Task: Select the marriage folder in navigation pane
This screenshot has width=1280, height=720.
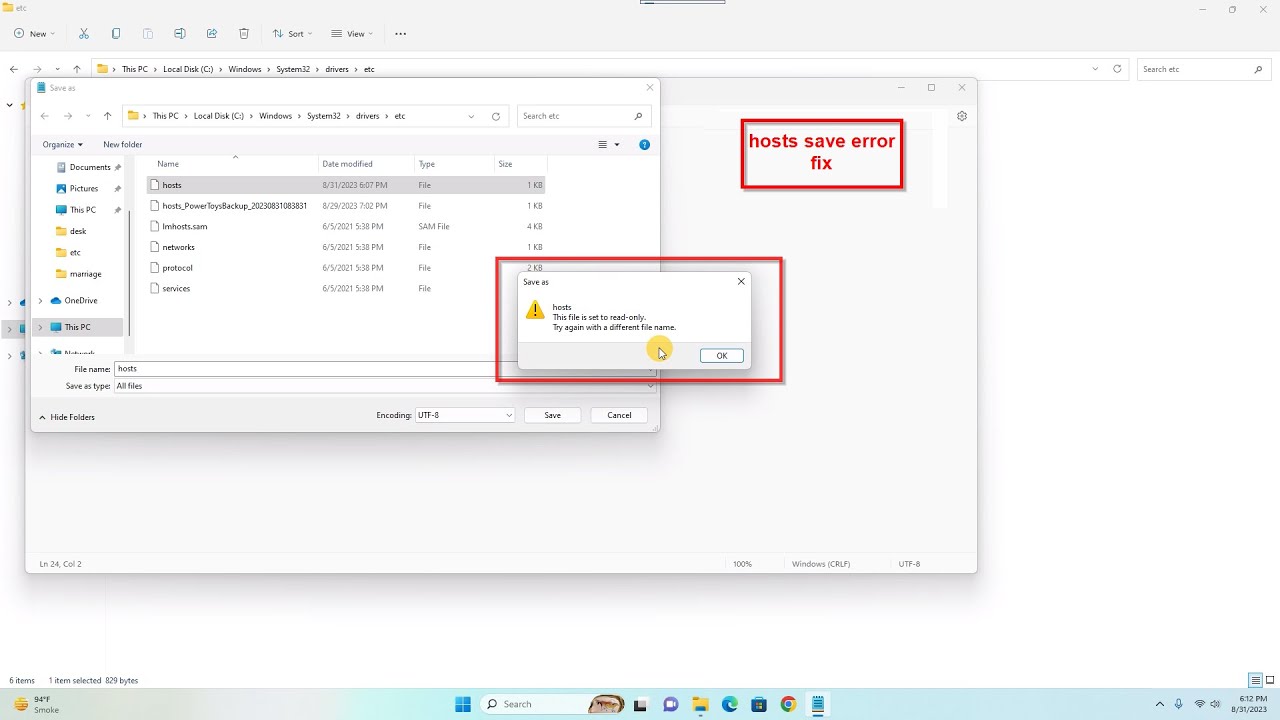Action: click(x=85, y=274)
